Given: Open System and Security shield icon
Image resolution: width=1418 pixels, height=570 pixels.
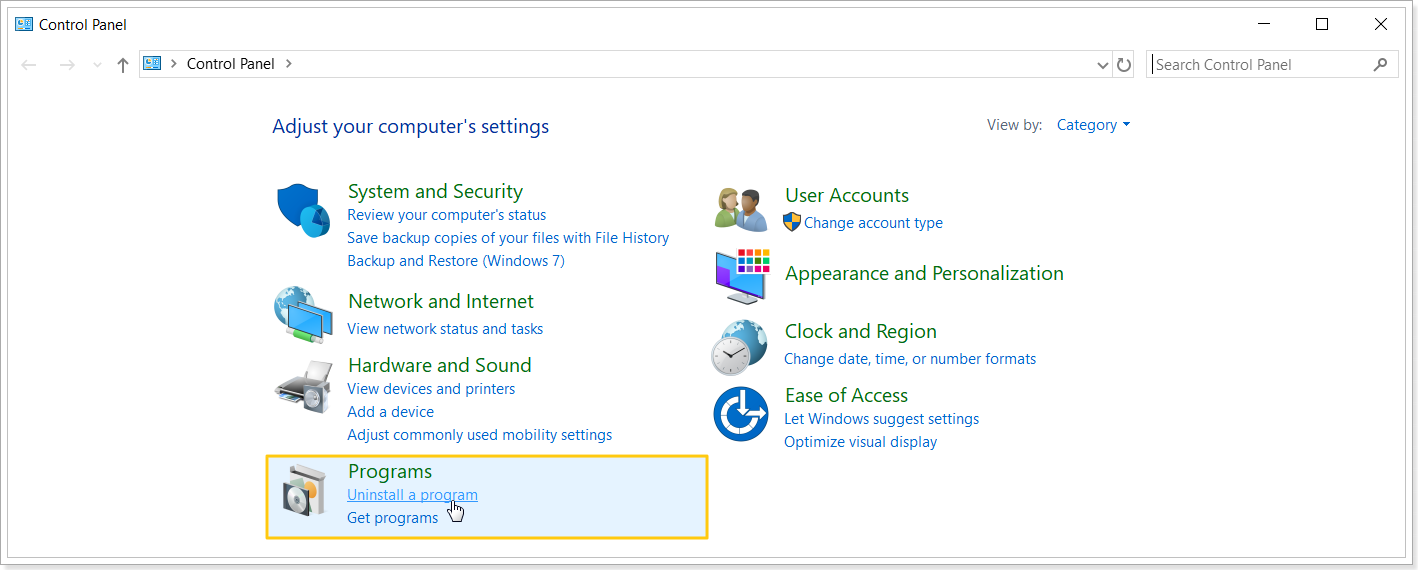Looking at the screenshot, I should point(303,210).
